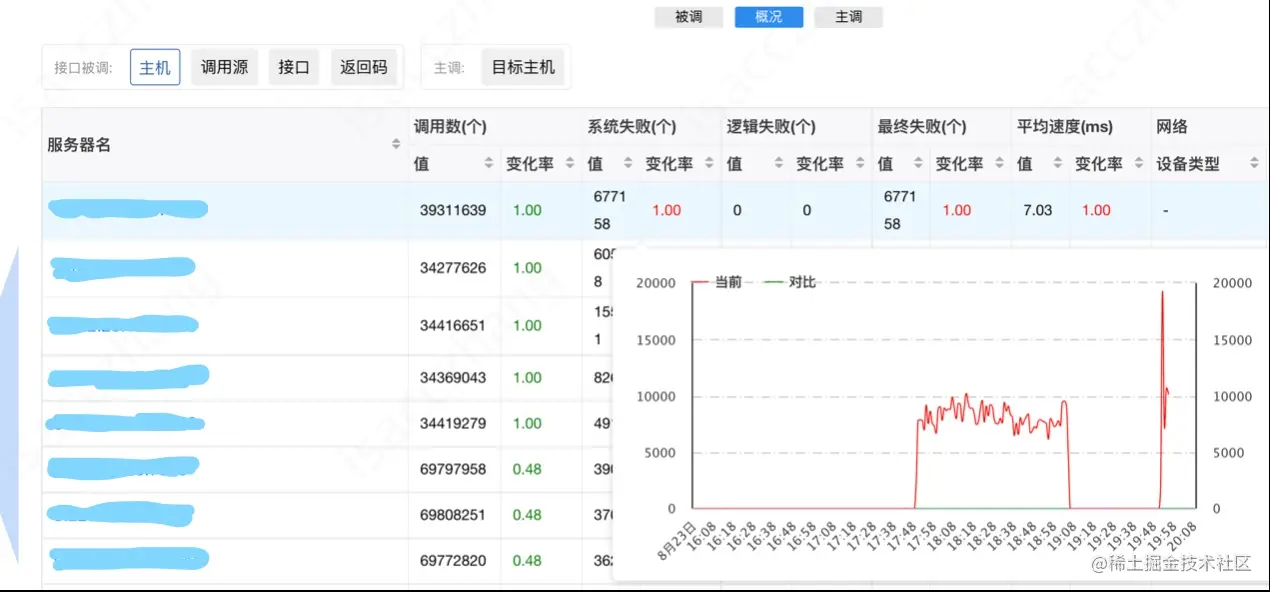
Task: Sort by 最终失败 值 column arrows
Action: click(919, 163)
